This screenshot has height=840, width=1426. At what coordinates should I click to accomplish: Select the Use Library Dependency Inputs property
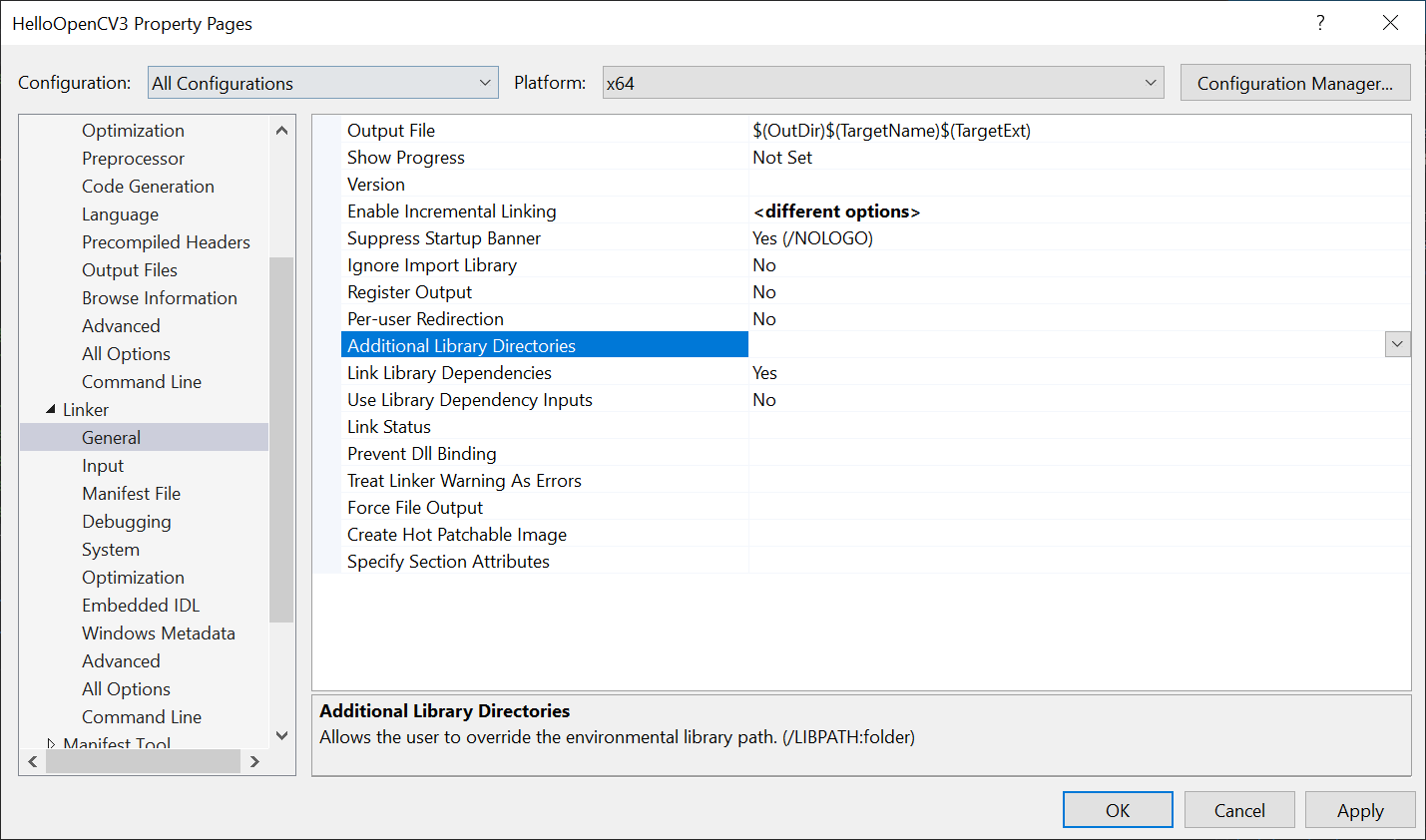[470, 400]
